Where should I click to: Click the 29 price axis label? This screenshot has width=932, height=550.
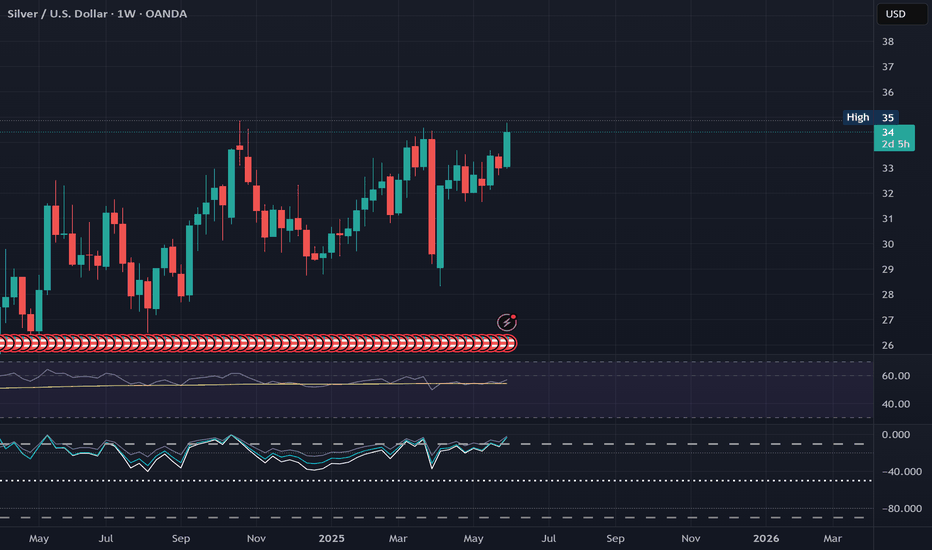click(x=887, y=269)
